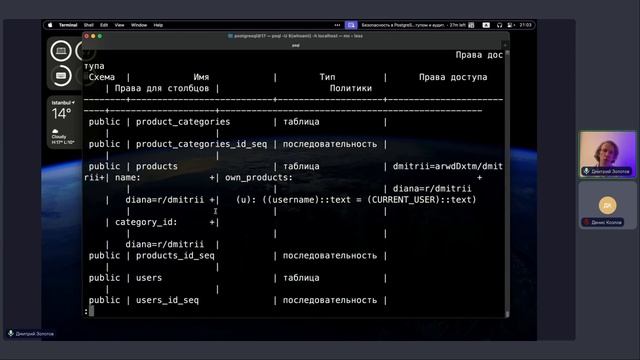Screen dimensions: 640x360
Task: Click the Terminal vertical scrollbar
Action: (x=507, y=184)
